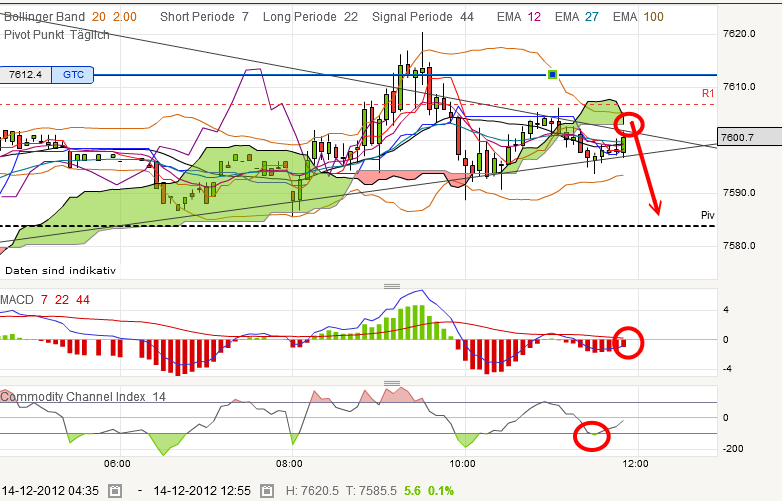Click the Pivot Punkt Täglich label
Screen dimensions: 782x501
[x=56, y=35]
